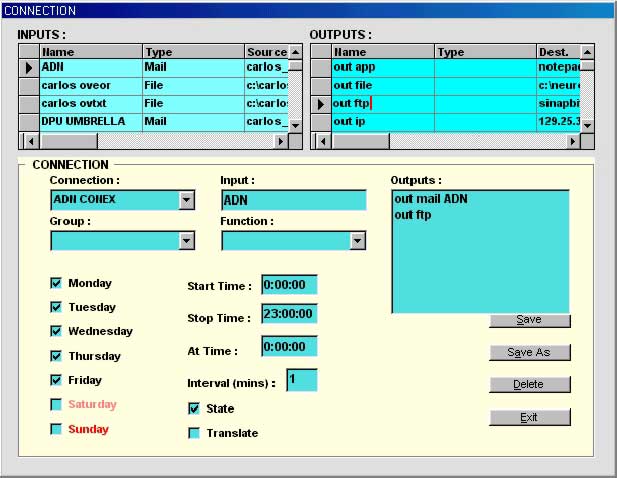Image resolution: width=617 pixels, height=478 pixels.
Task: Open the Connection dropdown list
Action: [186, 200]
